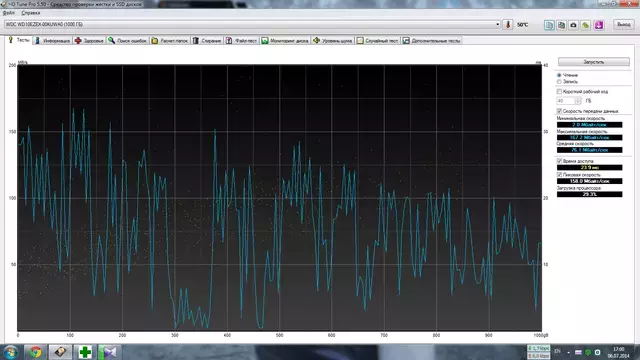Screen dimensions: 640x360
Task: Click the green options icon in toolbar
Action: click(x=586, y=25)
